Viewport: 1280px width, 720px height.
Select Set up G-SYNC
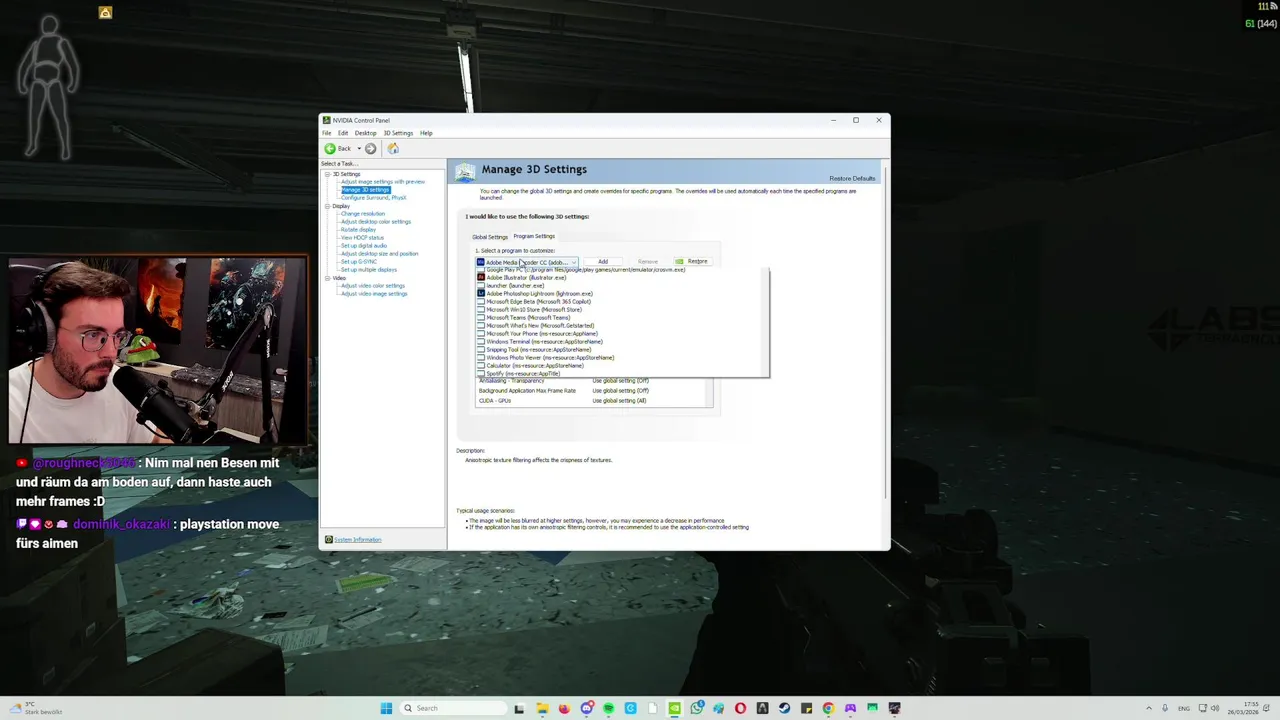pos(358,262)
